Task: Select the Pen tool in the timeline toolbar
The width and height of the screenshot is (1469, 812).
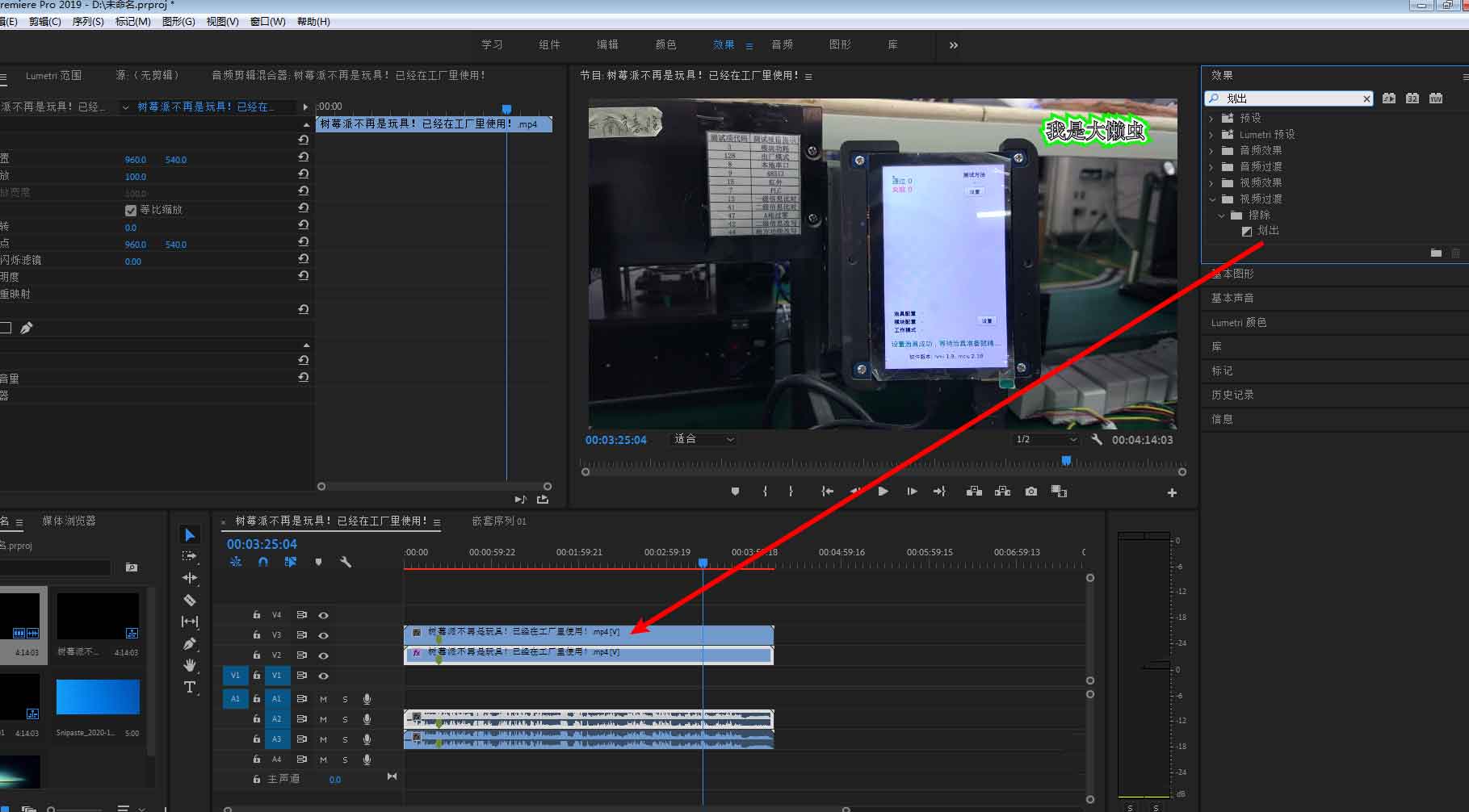Action: 190,643
